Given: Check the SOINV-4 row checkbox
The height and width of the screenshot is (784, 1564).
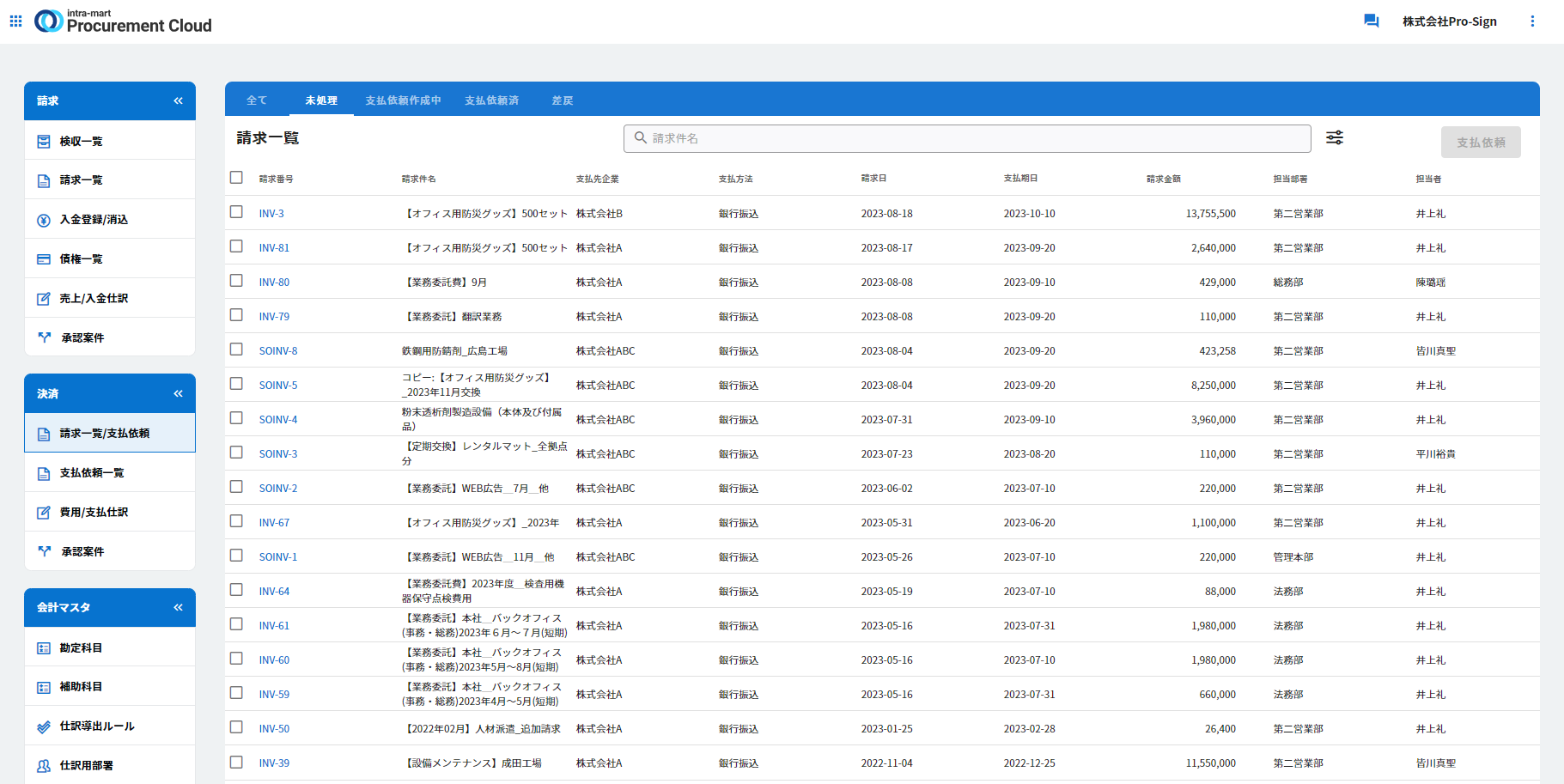Looking at the screenshot, I should pos(236,417).
